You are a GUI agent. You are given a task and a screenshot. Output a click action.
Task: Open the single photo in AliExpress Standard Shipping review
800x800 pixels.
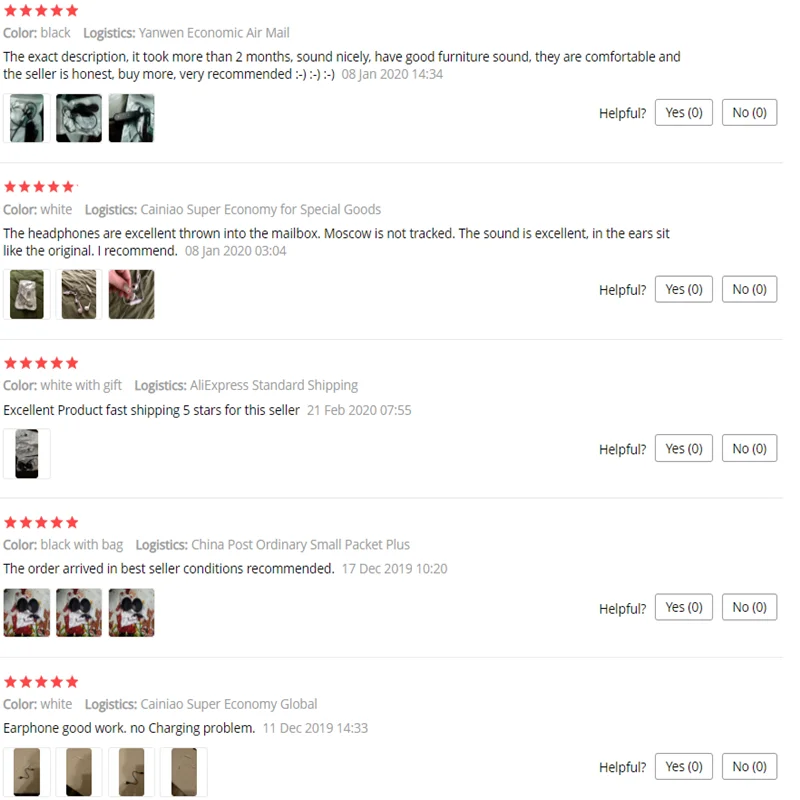tap(27, 454)
